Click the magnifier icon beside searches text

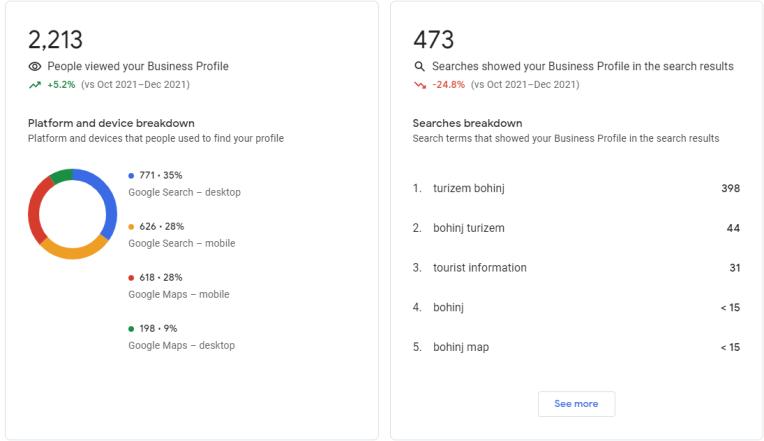pyautogui.click(x=420, y=67)
